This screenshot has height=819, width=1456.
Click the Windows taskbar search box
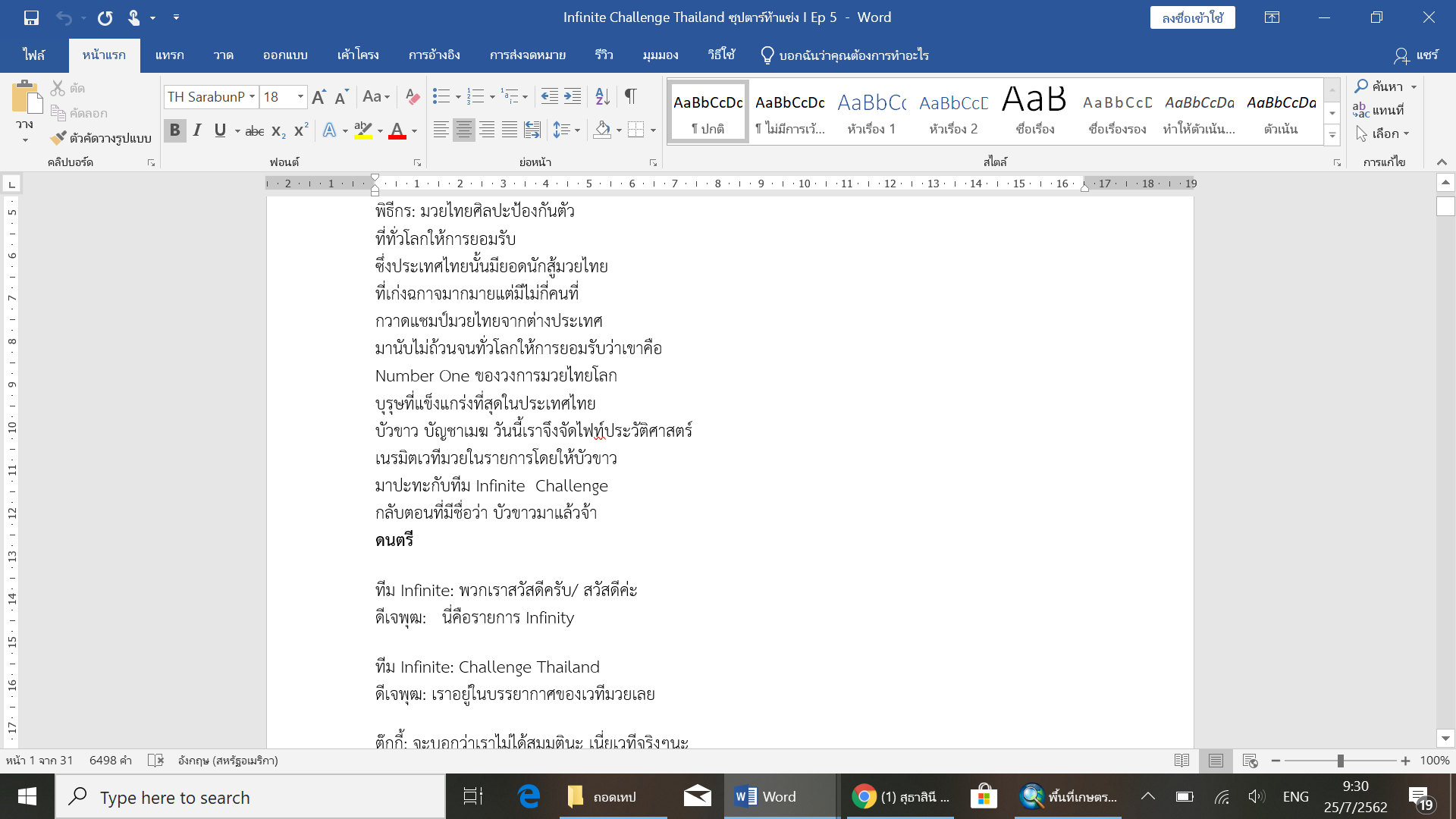(250, 796)
